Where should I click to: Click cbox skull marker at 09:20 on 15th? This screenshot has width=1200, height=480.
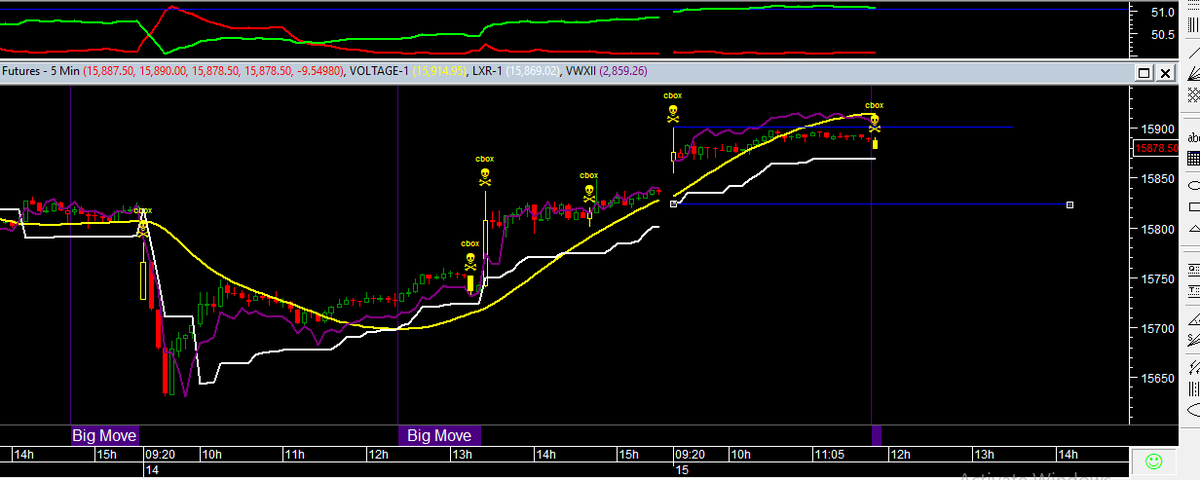(673, 113)
